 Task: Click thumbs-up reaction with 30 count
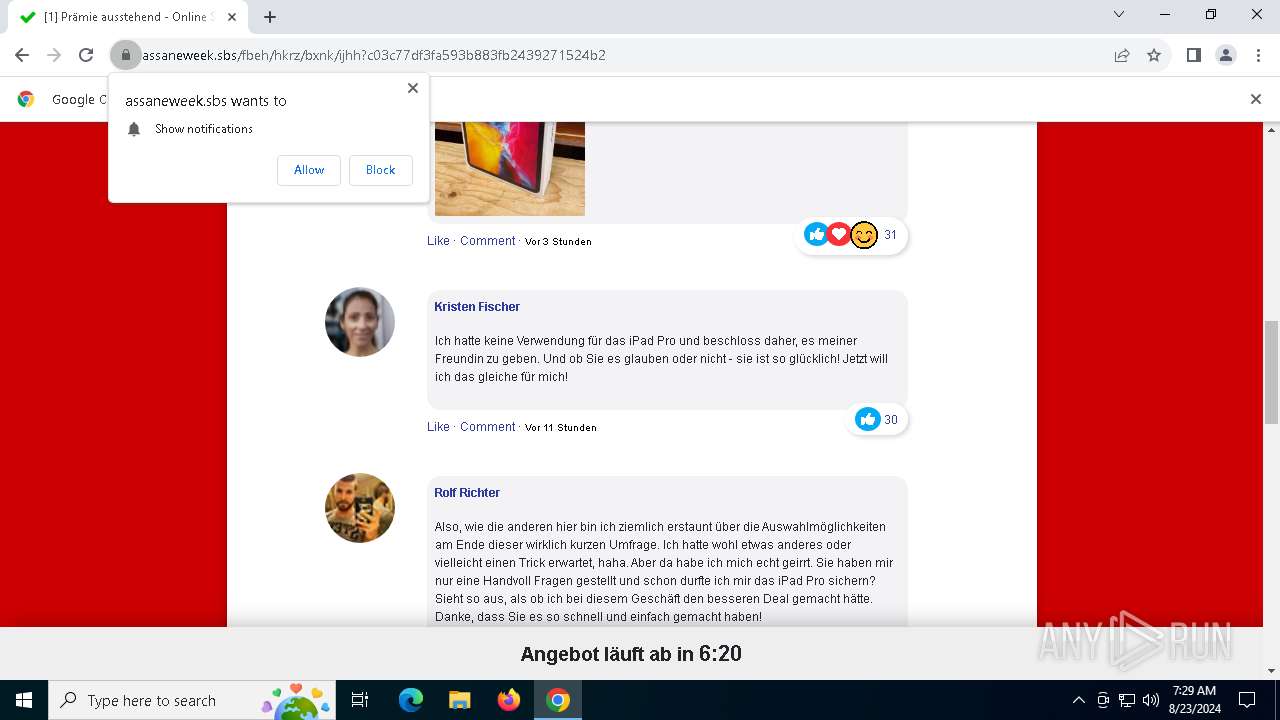click(x=867, y=419)
